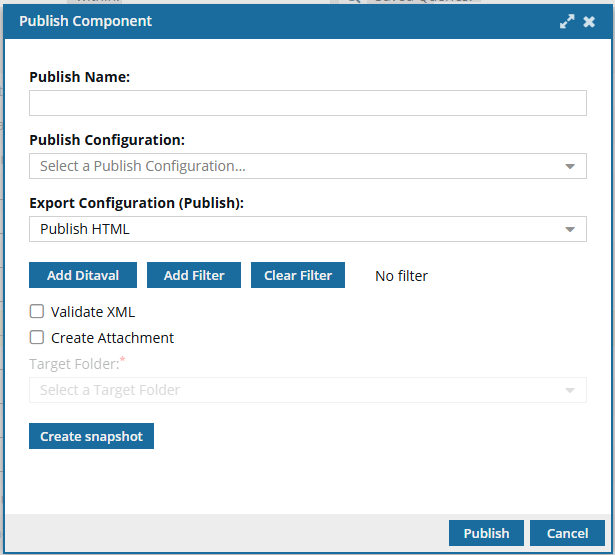615x555 pixels.
Task: Click the Add Filter button
Action: [x=194, y=275]
